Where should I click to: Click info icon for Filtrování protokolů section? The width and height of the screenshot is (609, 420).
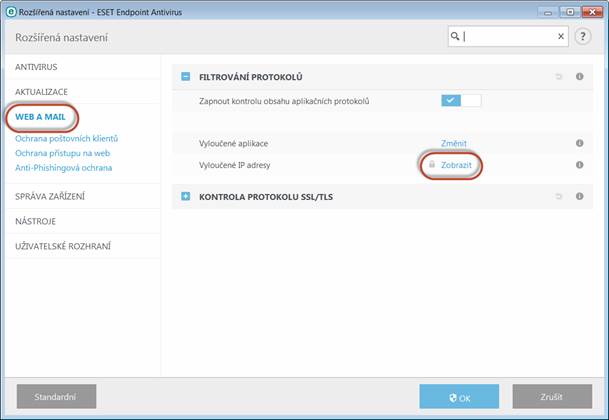(579, 77)
